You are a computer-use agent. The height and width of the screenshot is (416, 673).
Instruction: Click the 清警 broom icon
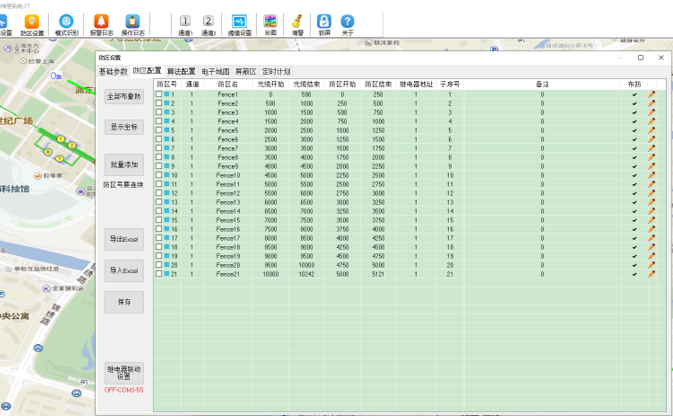297,24
